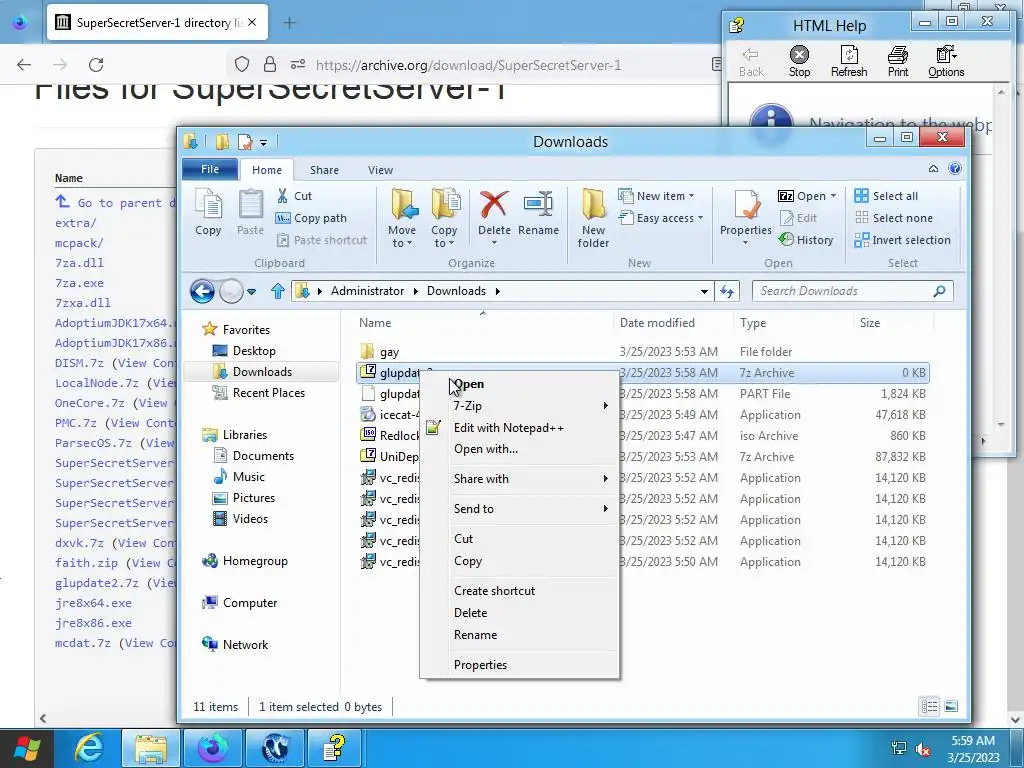Open the mcpack/ directory link

click(x=79, y=243)
